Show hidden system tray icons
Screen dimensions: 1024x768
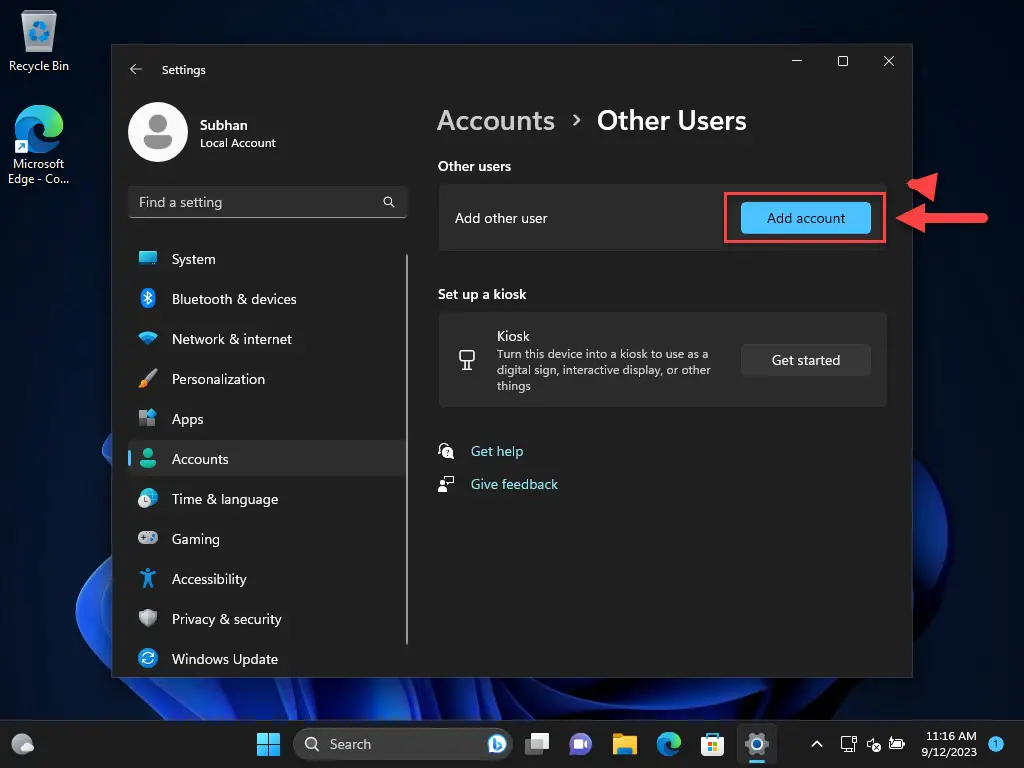[x=816, y=744]
